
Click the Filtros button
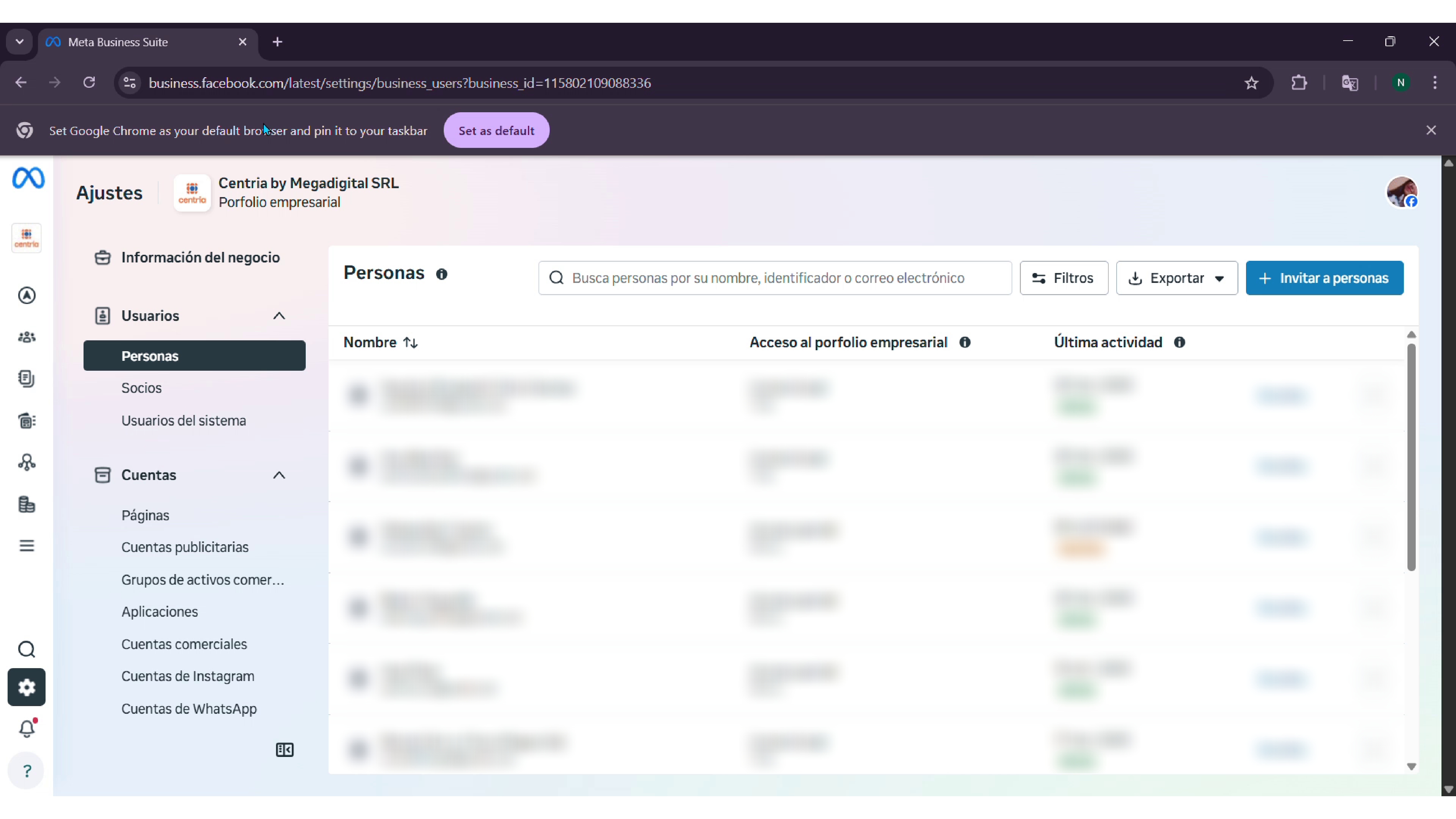1063,278
